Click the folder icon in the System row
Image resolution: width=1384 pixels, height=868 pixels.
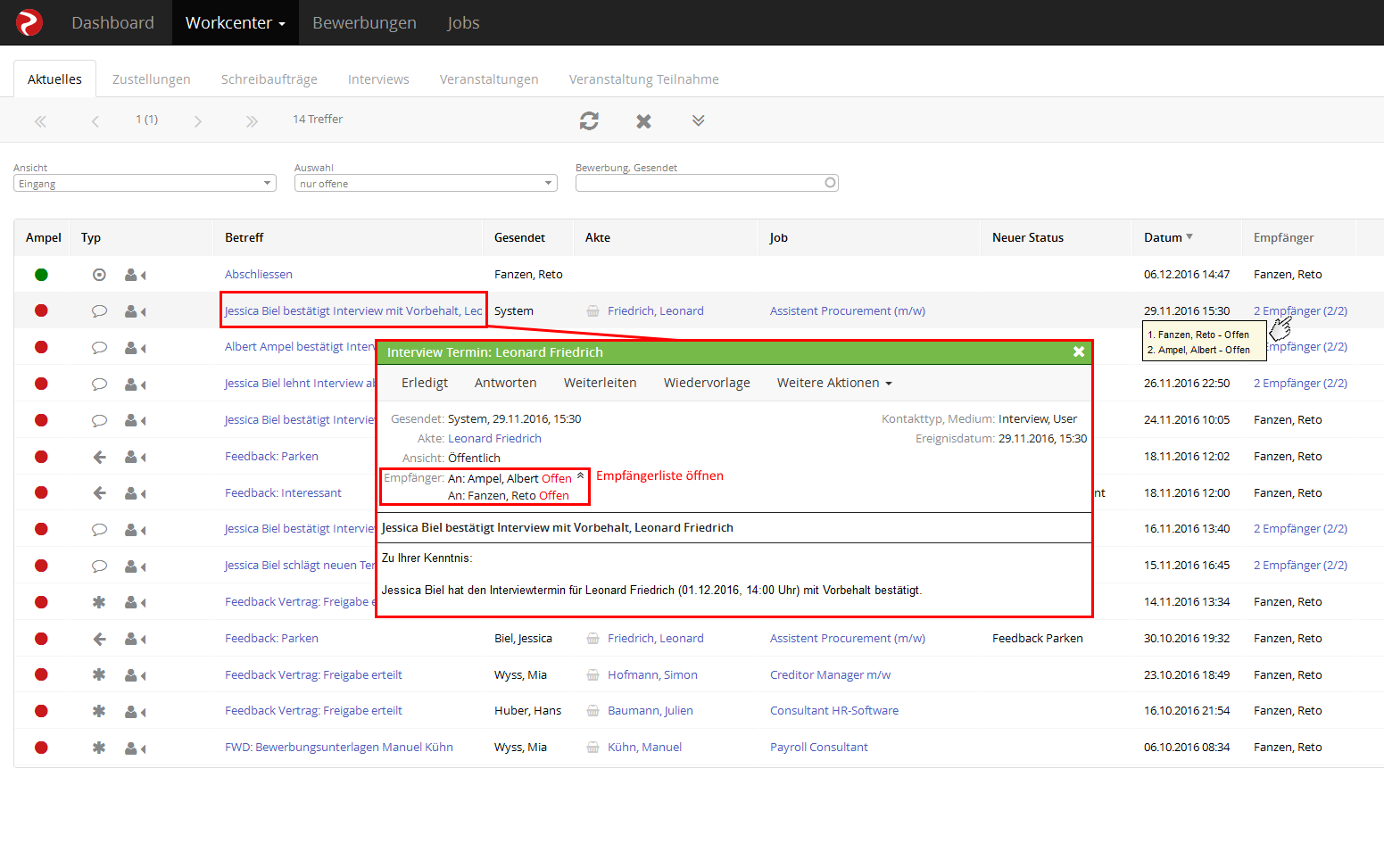pos(593,311)
